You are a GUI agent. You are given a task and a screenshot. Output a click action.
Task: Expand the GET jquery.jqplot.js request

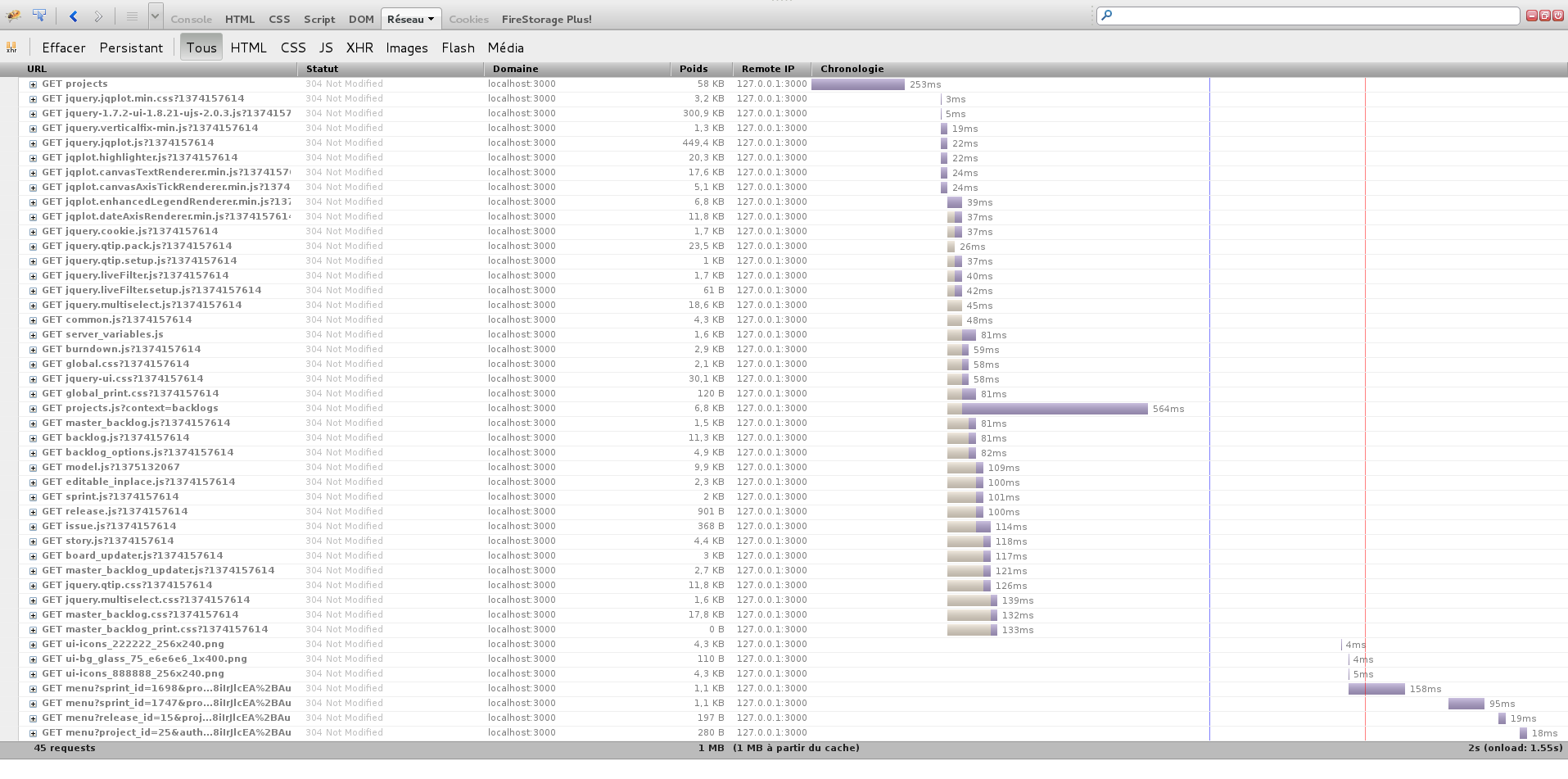click(33, 143)
